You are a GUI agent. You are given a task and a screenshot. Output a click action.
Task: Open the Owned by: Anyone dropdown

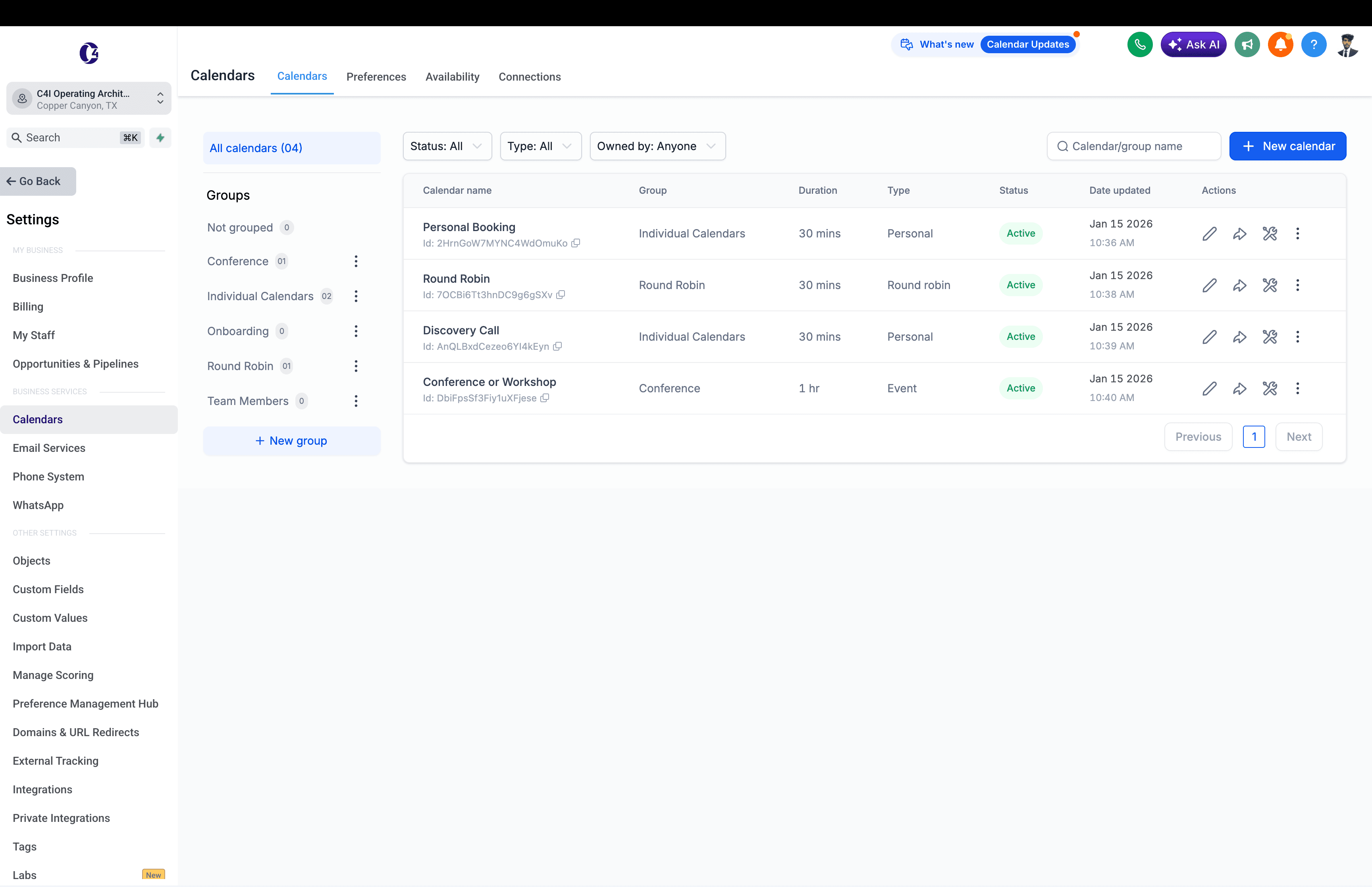click(x=657, y=146)
